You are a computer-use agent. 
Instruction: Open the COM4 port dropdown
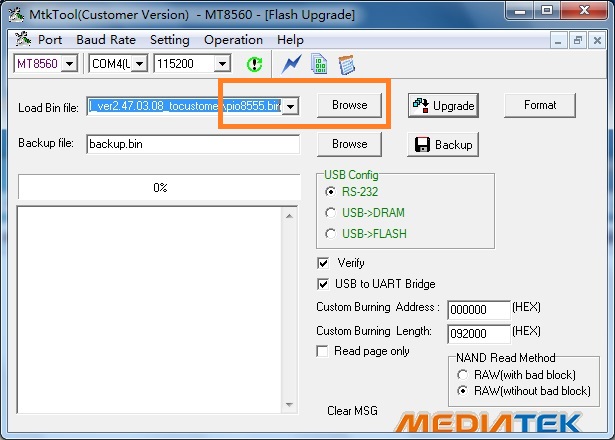(139, 64)
